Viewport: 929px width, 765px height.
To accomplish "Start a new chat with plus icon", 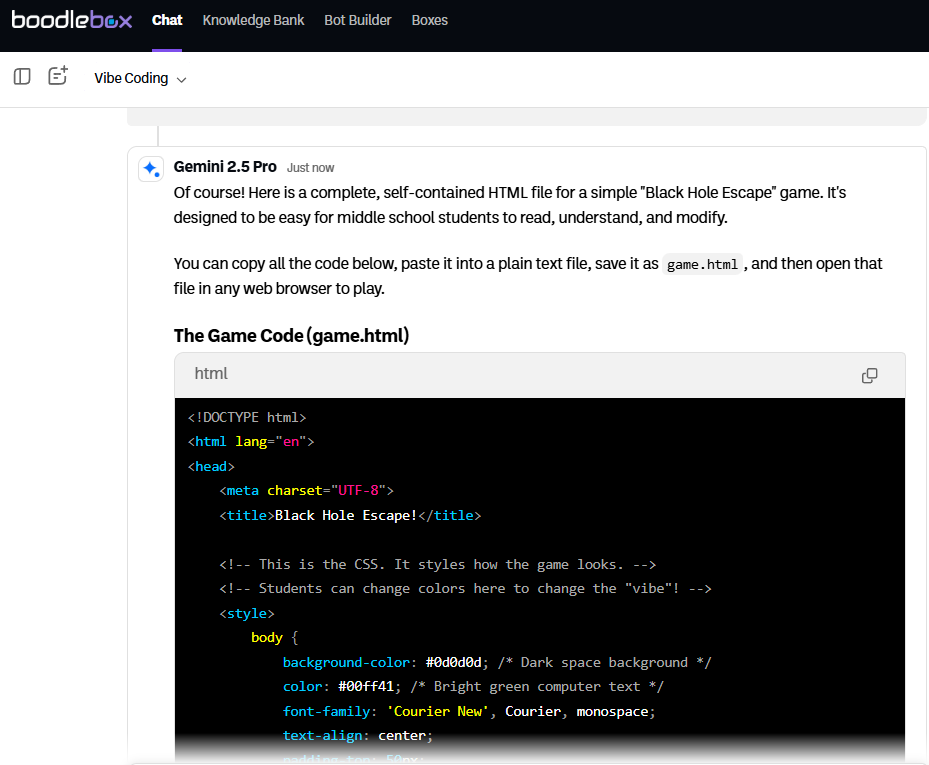I will pos(58,76).
